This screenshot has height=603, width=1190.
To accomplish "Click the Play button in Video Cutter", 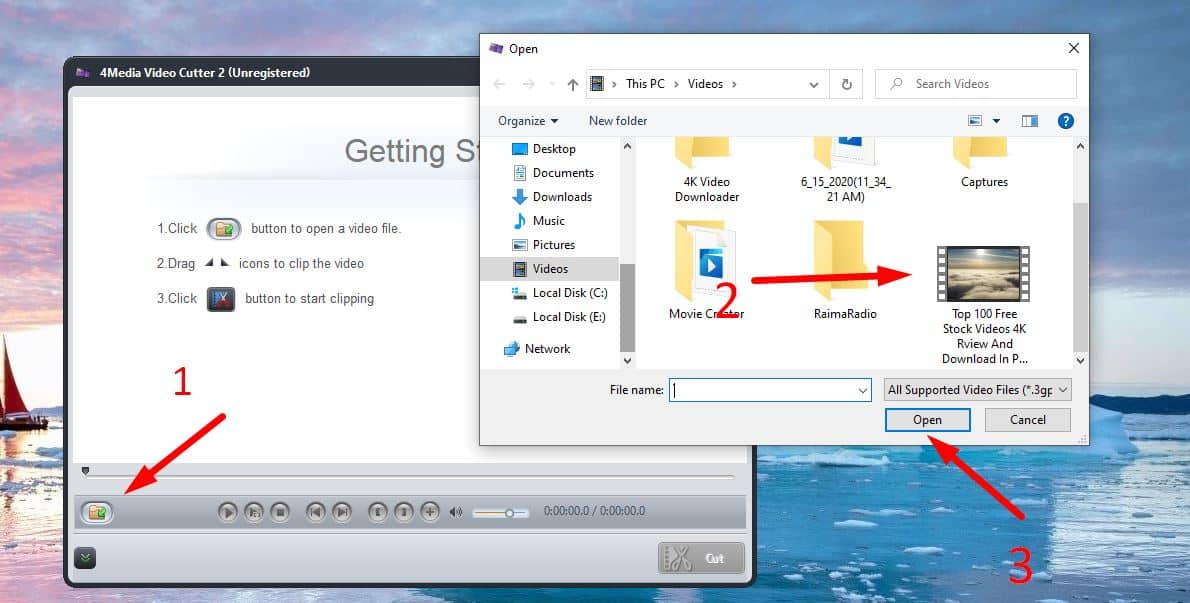I will (x=227, y=512).
